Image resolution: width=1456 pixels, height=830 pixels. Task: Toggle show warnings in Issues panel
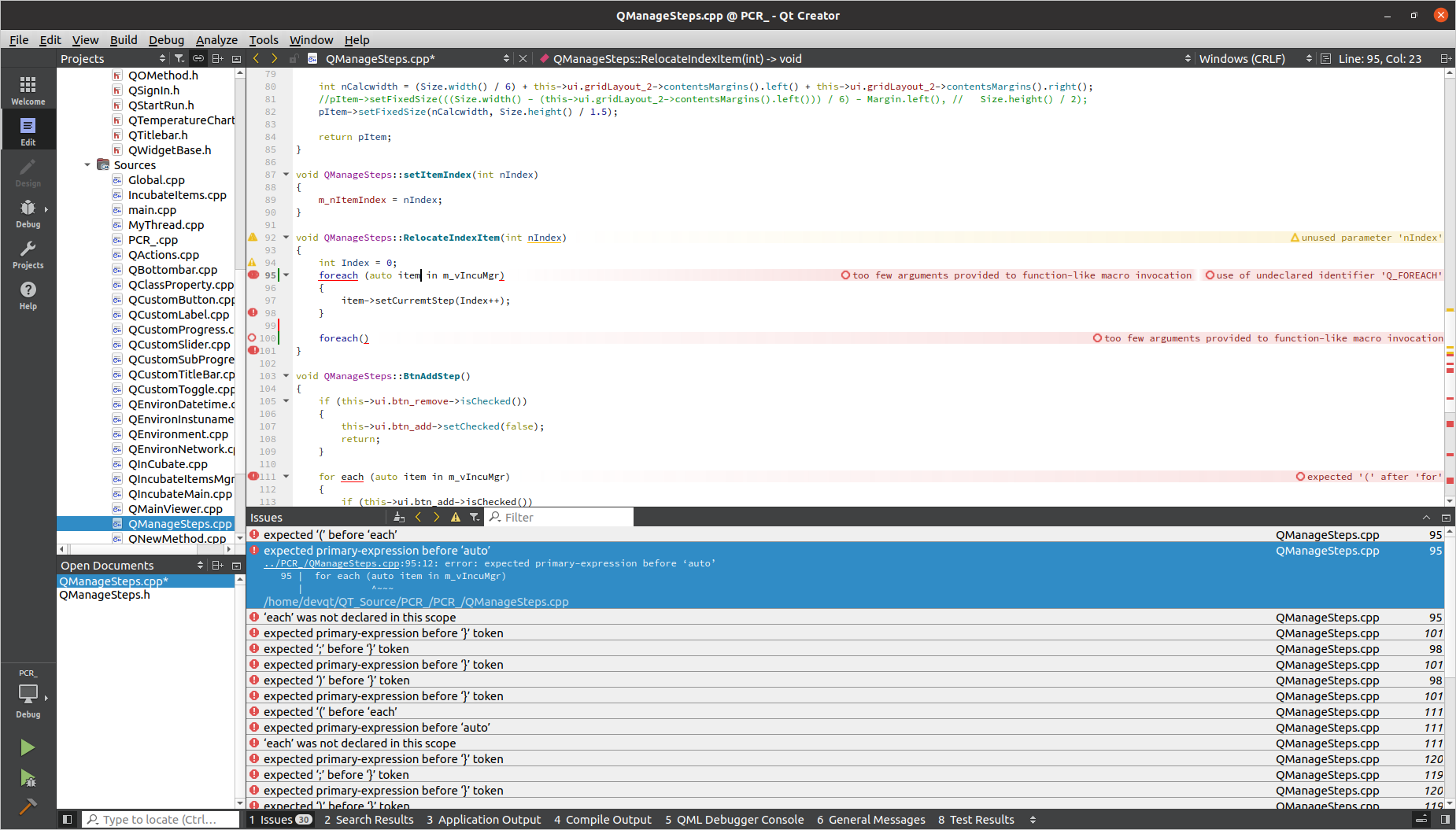click(x=456, y=517)
